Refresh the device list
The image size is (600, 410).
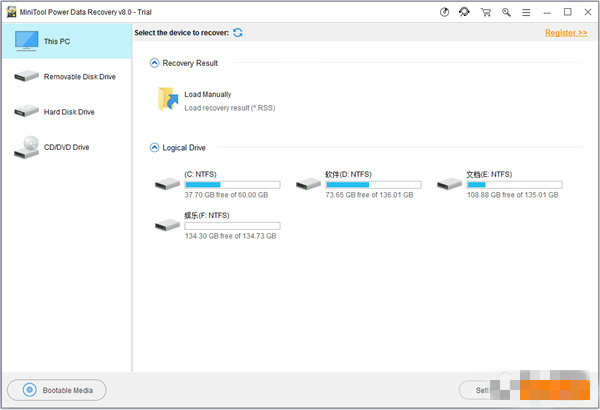tap(238, 33)
